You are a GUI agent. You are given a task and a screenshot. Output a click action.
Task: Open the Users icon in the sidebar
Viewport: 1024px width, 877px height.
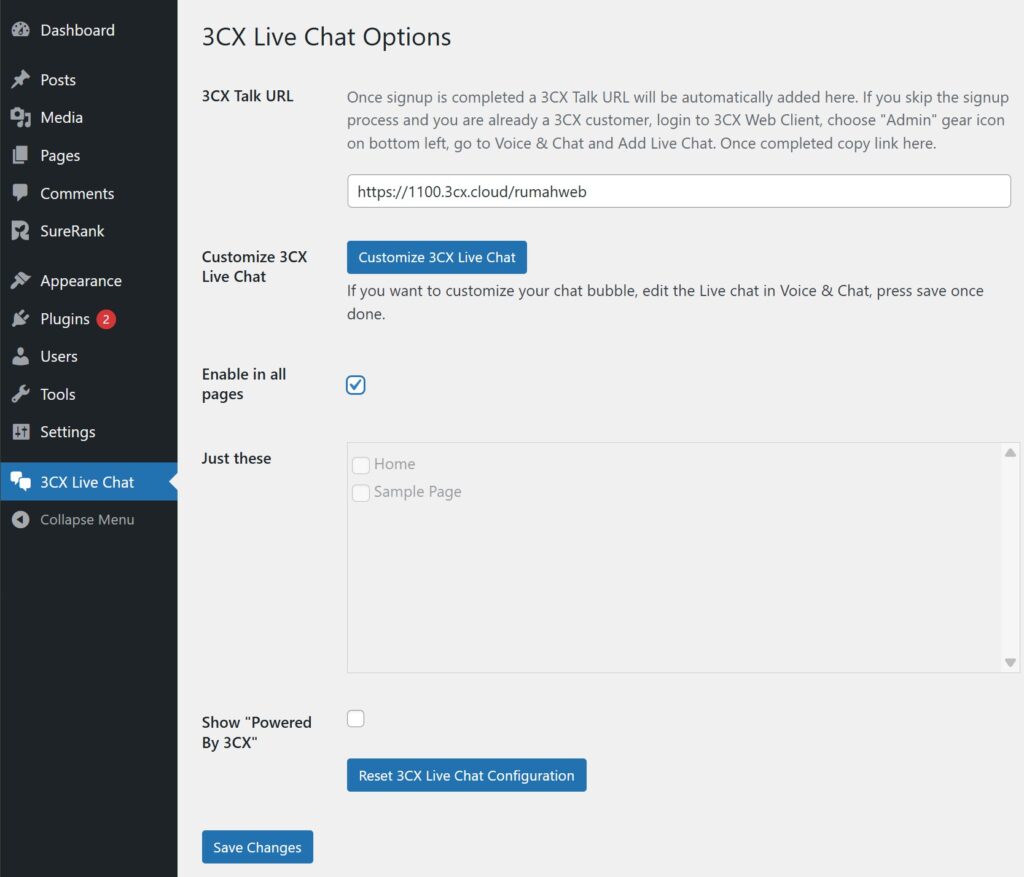[20, 356]
